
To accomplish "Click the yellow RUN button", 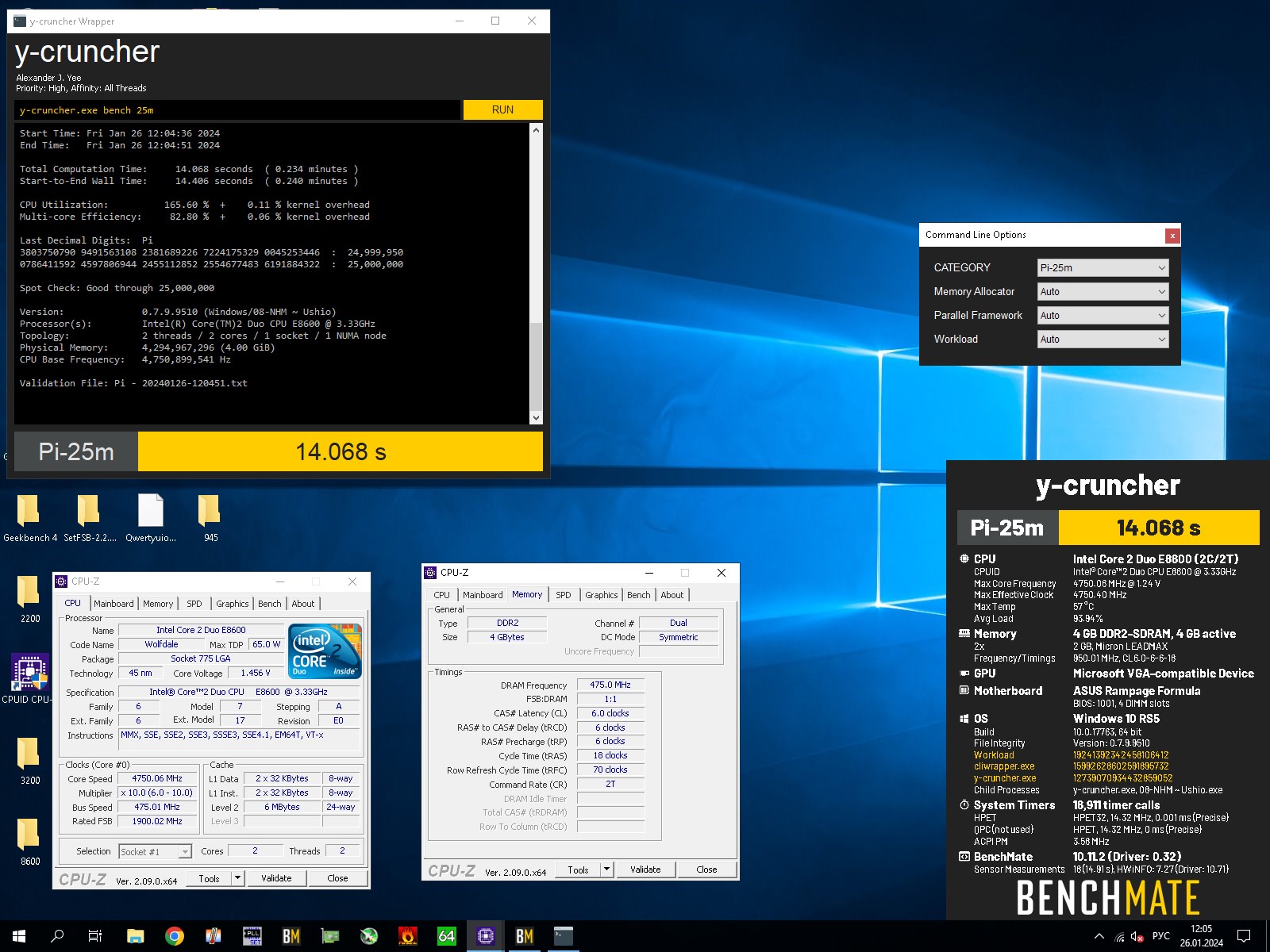I will click(x=502, y=109).
